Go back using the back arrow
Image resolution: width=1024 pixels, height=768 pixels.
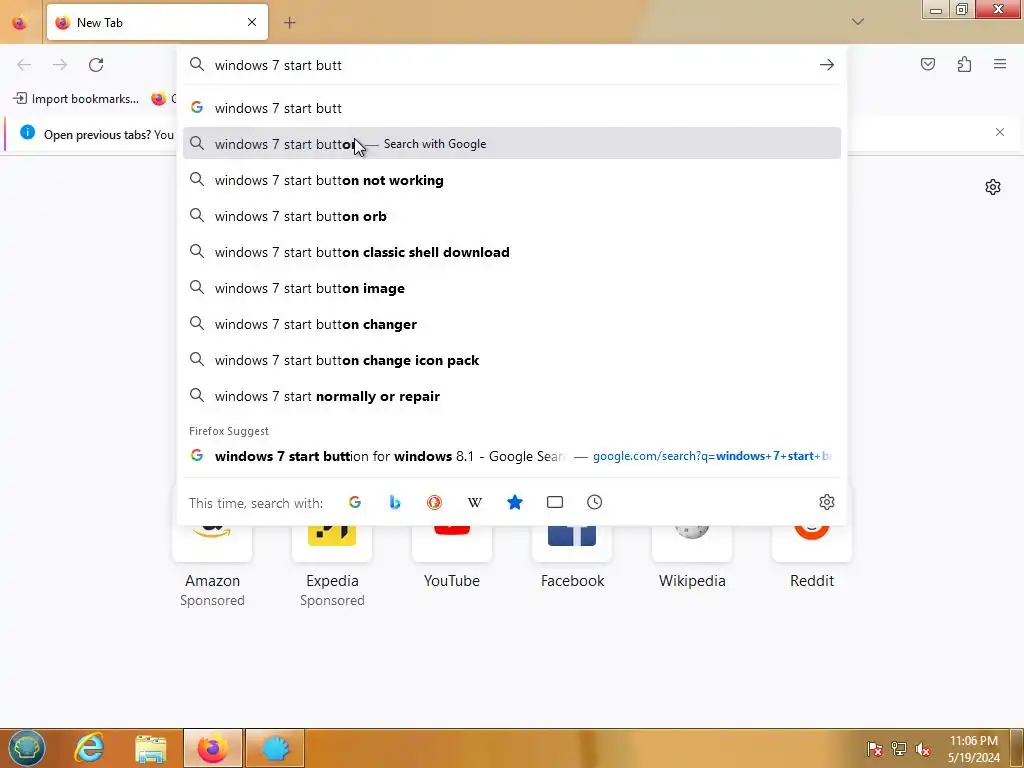point(24,65)
